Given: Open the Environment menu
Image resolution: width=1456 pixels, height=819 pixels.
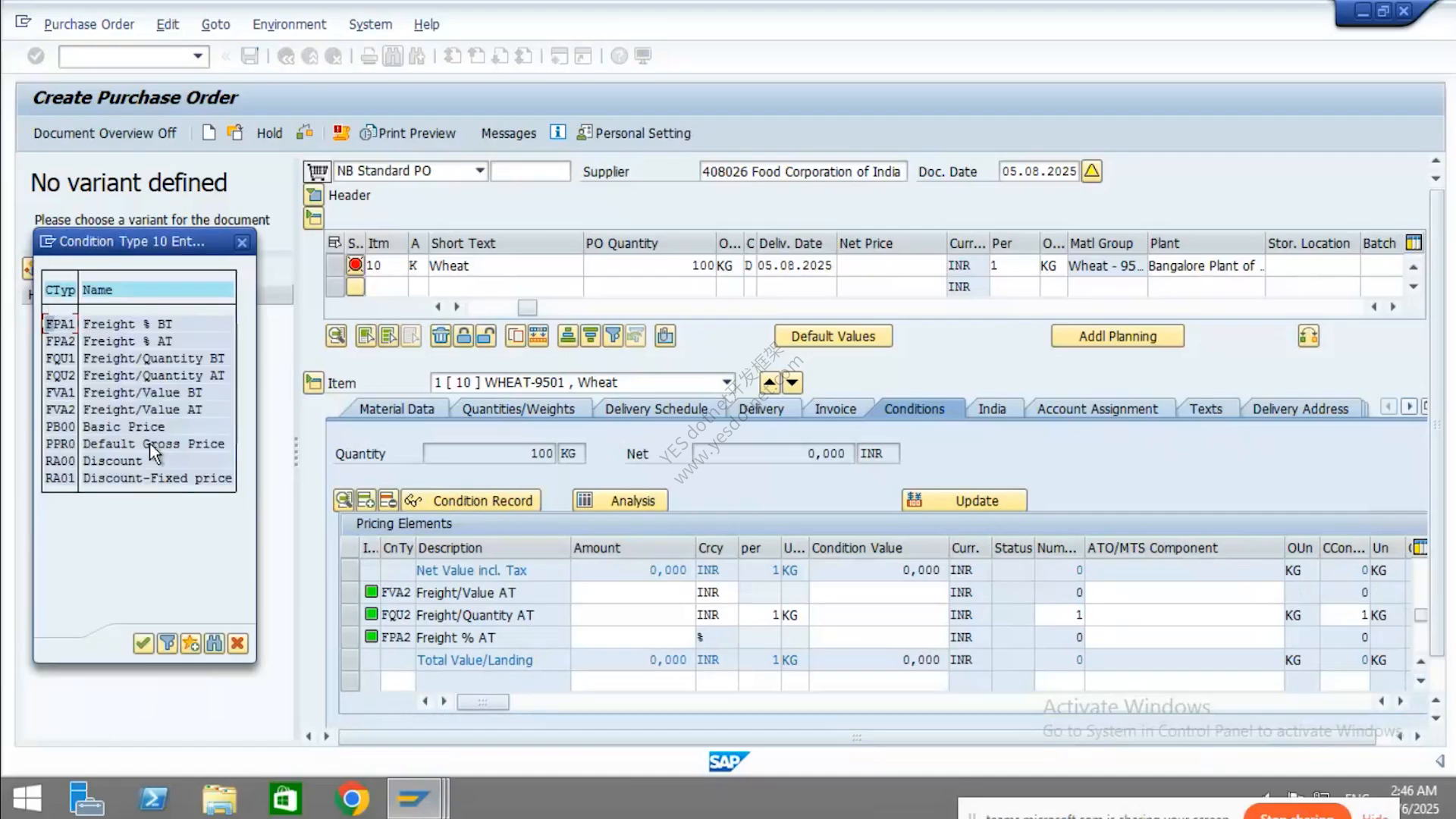Looking at the screenshot, I should pos(289,24).
